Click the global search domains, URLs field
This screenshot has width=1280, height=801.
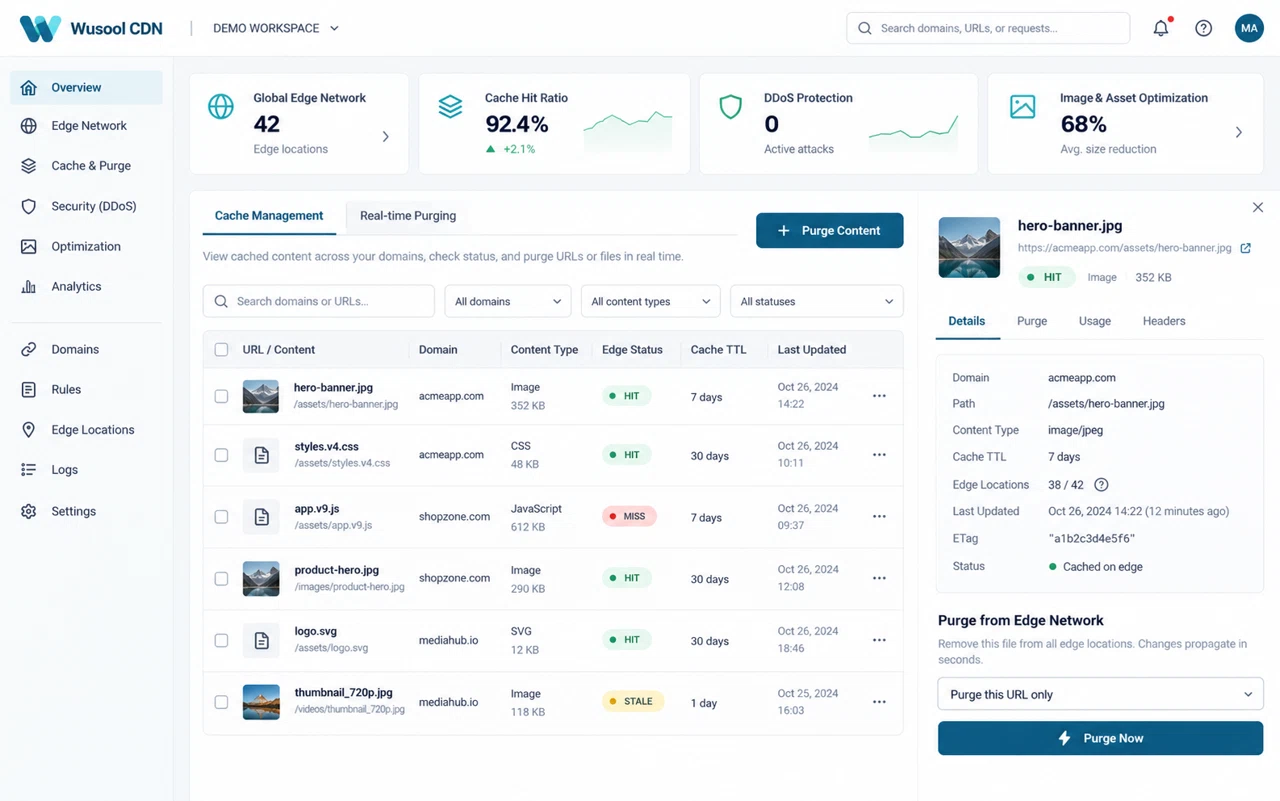[x=988, y=28]
